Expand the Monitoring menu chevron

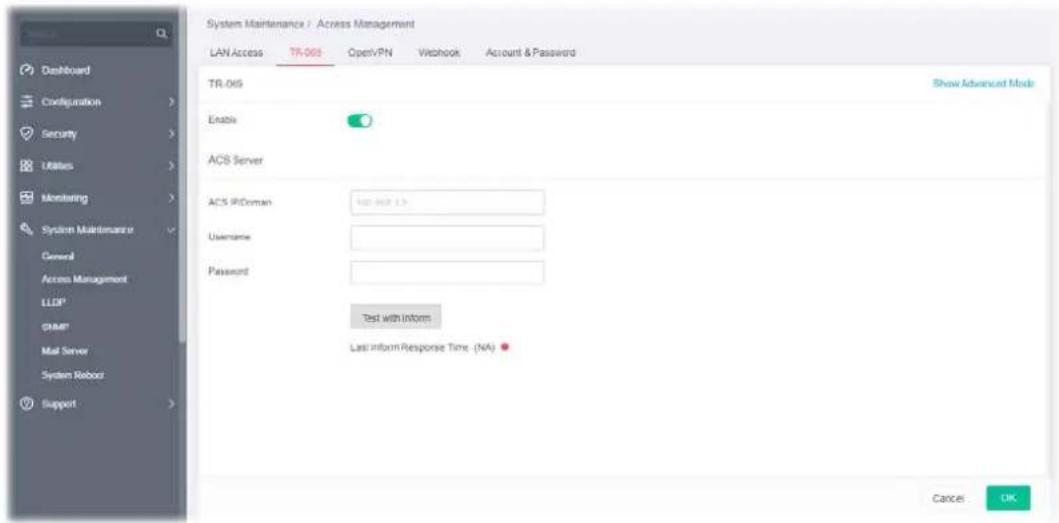pos(172,198)
